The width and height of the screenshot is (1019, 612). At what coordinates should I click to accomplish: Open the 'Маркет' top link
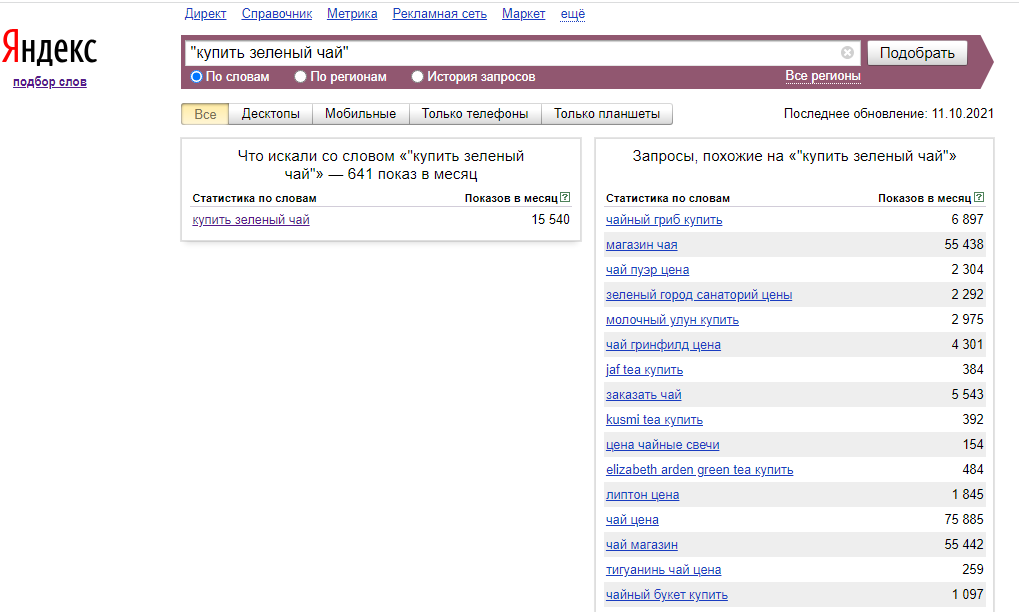pos(523,14)
